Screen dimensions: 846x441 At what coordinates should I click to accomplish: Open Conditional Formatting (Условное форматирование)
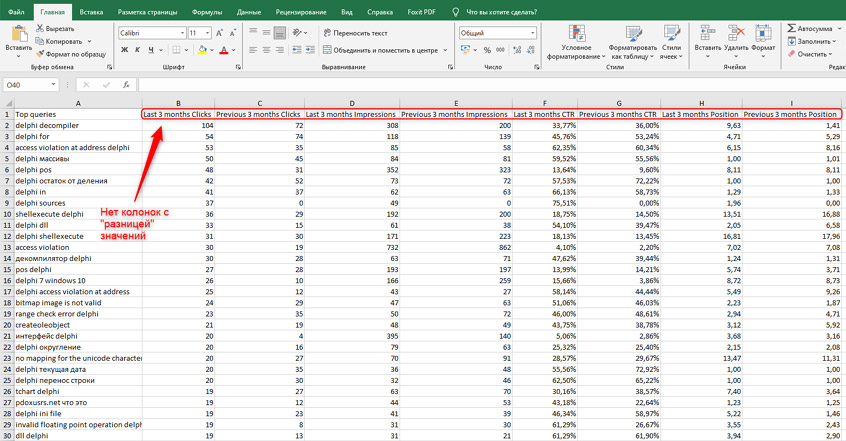coord(576,42)
